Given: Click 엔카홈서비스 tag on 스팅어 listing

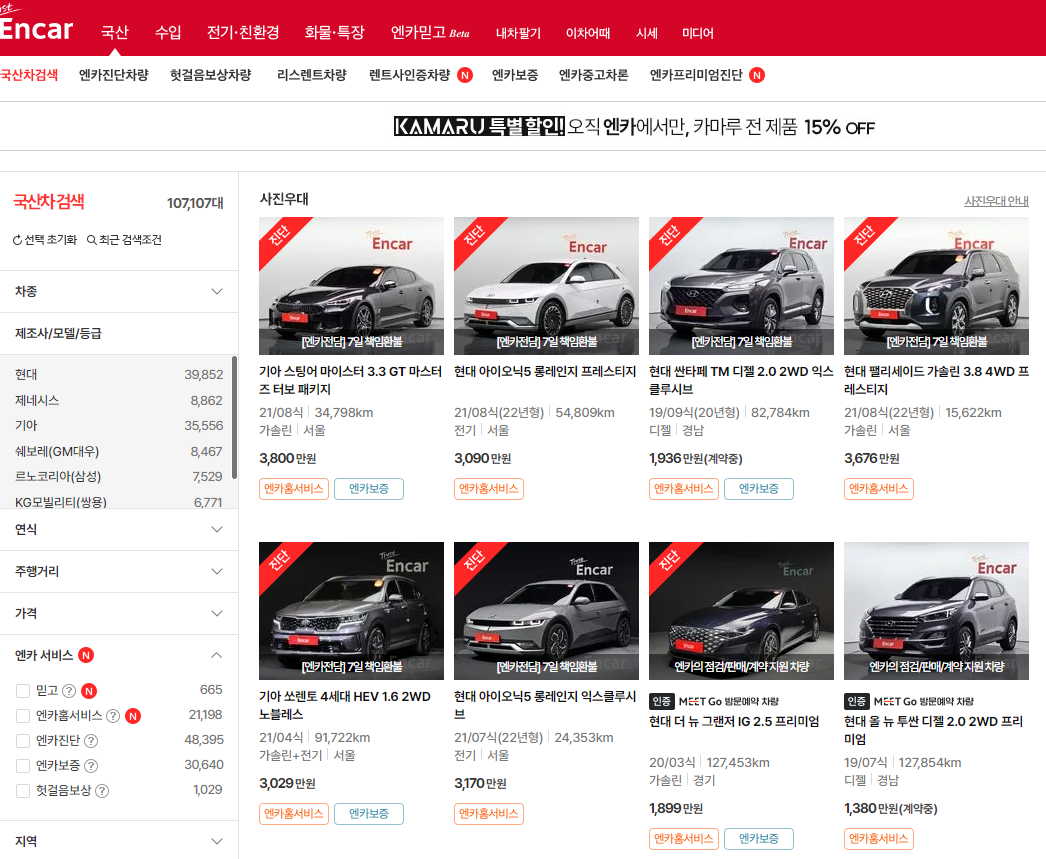Looking at the screenshot, I should click(294, 489).
